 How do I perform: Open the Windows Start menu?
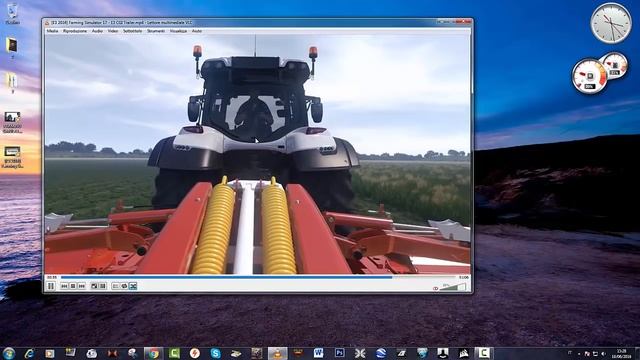(9, 353)
